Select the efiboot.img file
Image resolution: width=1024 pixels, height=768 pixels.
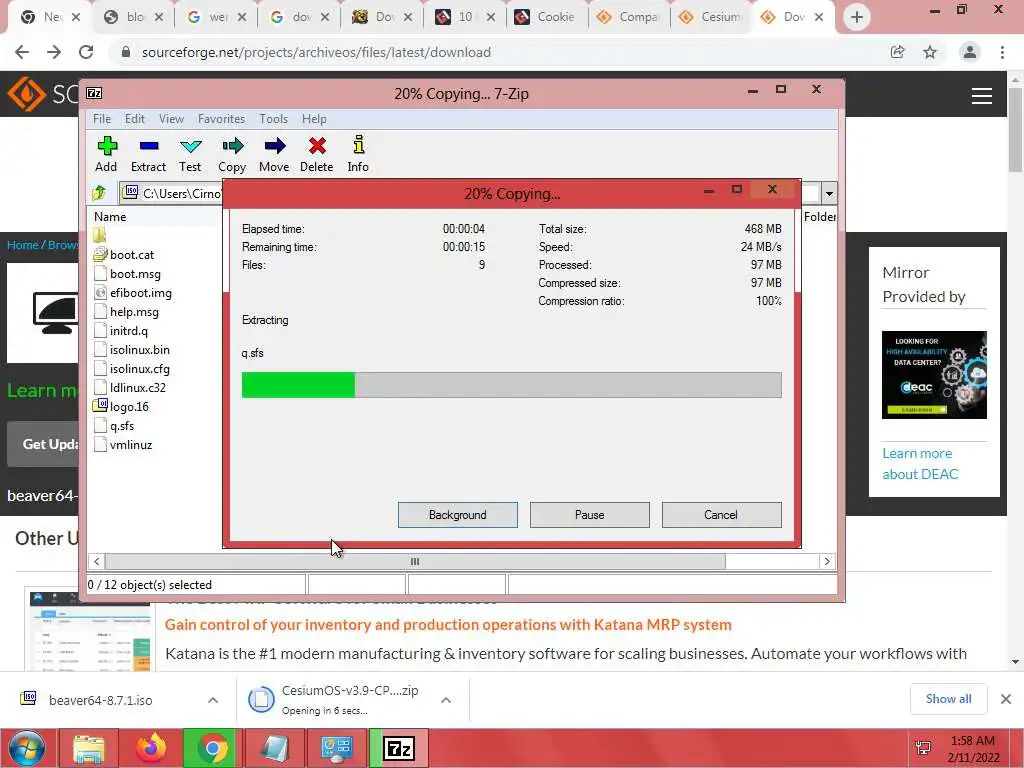[140, 293]
